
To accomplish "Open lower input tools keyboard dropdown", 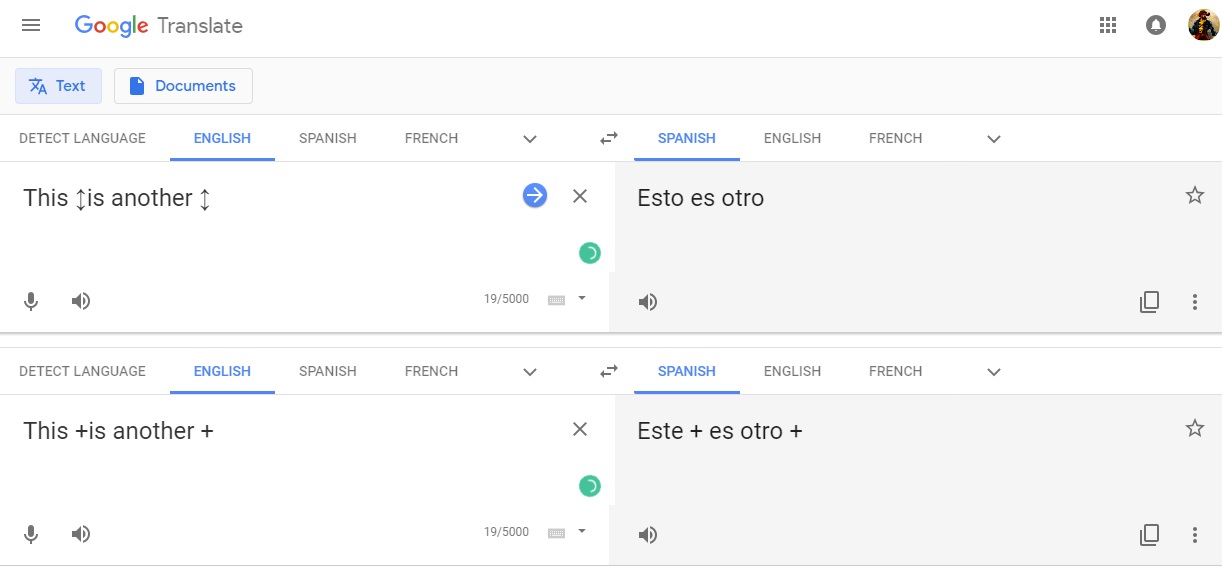I will (x=582, y=531).
